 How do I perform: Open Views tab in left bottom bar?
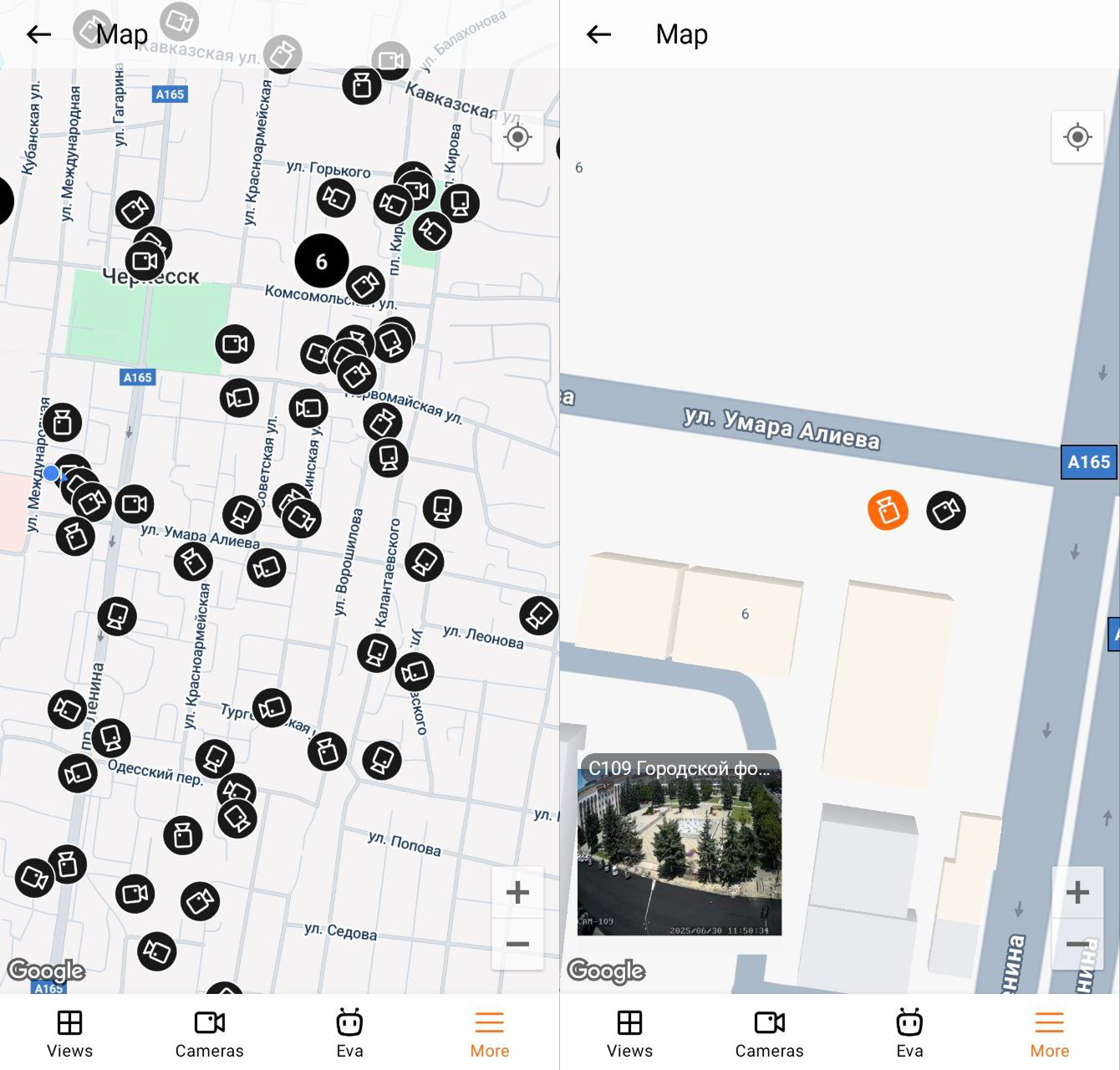[69, 1033]
